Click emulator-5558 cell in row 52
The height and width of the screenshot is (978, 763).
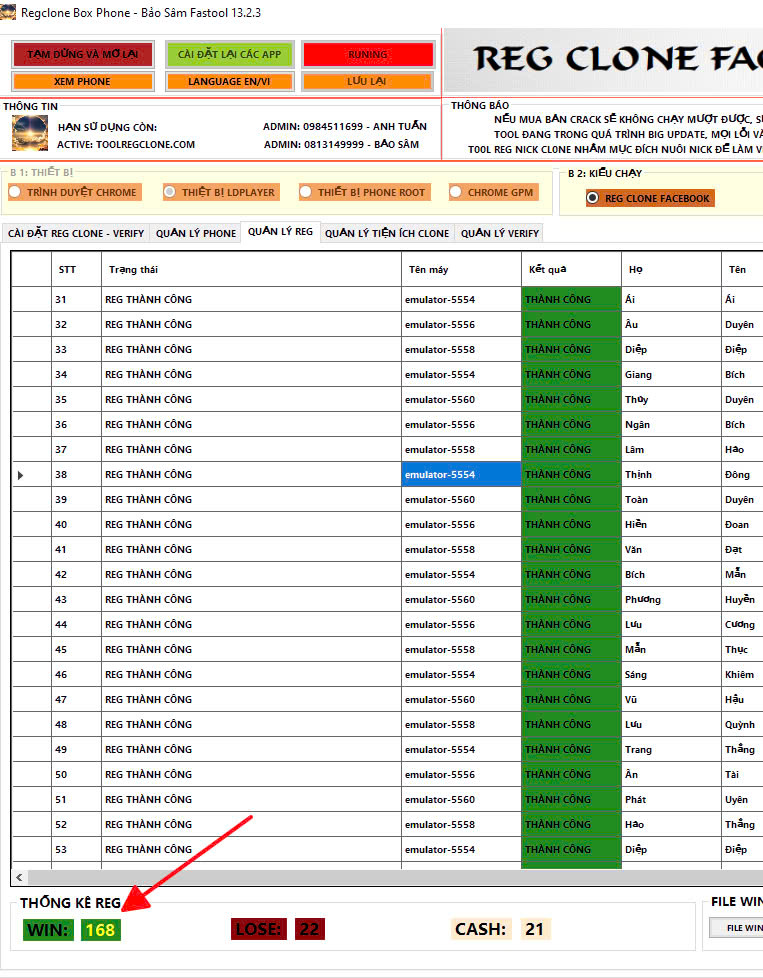461,824
